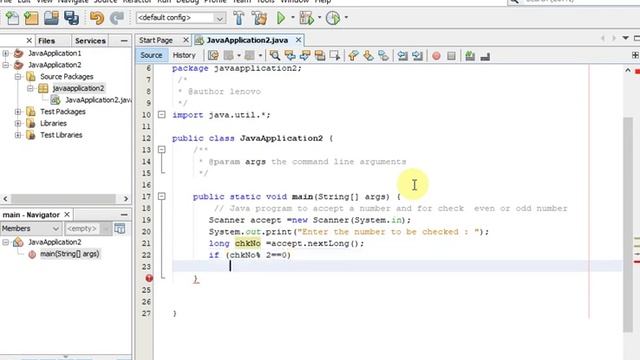Select the JavaApplication2.java editor tab
This screenshot has height=360, width=640.
(x=247, y=40)
